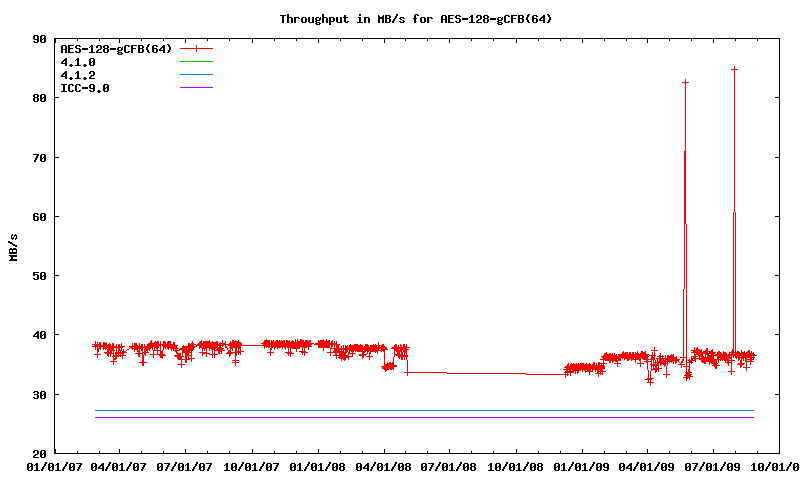Select the 4.1.2 legend entry
Image resolution: width=800 pixels, height=480 pixels.
click(x=78, y=75)
